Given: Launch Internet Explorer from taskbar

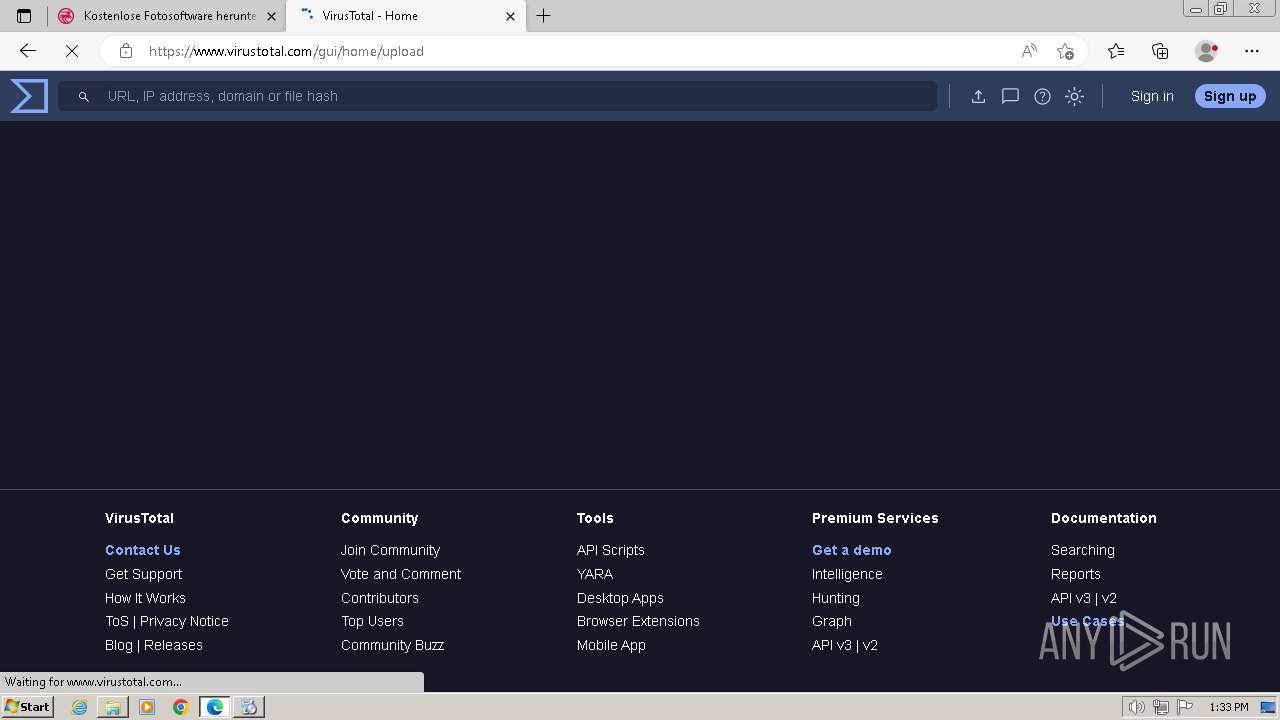Looking at the screenshot, I should tap(79, 707).
